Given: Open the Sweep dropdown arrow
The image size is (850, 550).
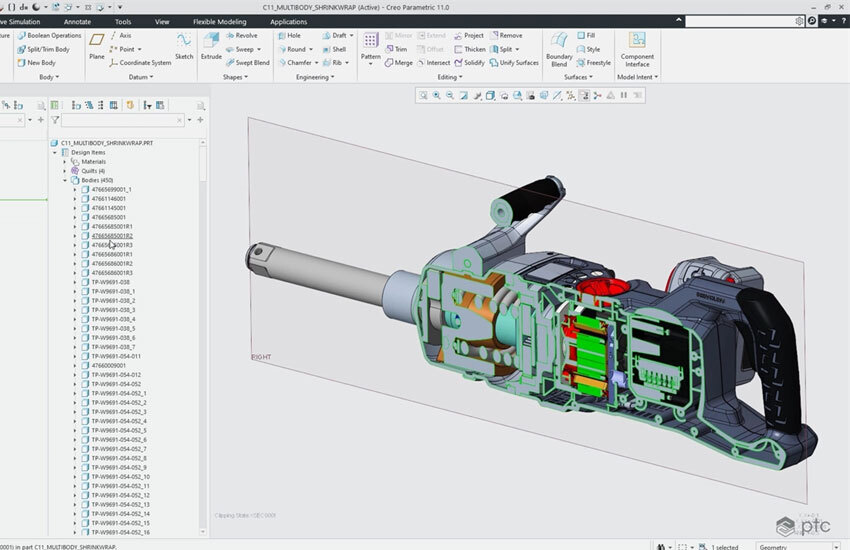Looking at the screenshot, I should click(x=259, y=49).
